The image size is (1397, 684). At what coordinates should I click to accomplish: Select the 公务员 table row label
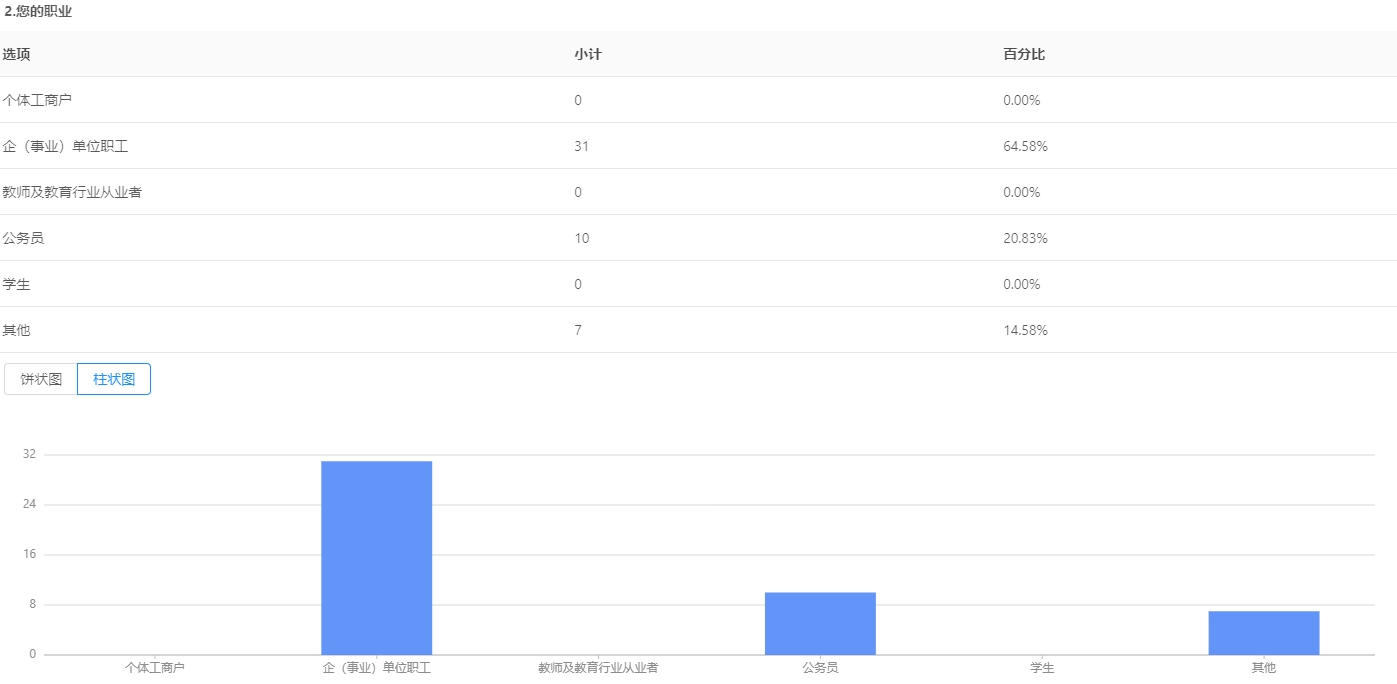point(23,238)
